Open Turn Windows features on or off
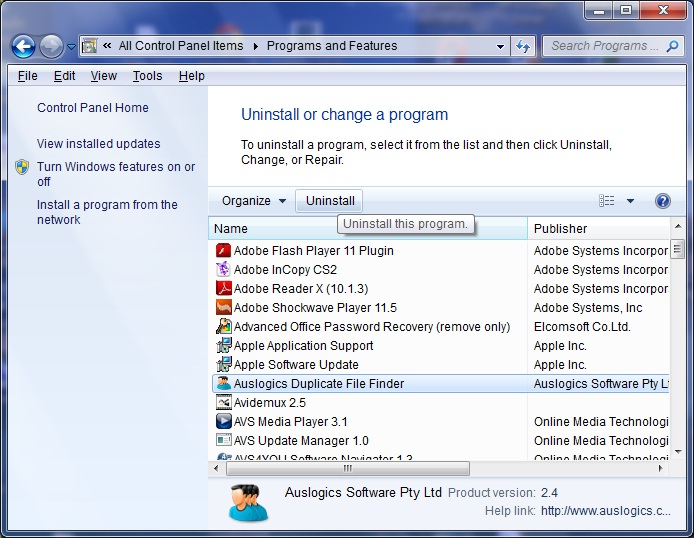This screenshot has height=538, width=694. [116, 174]
